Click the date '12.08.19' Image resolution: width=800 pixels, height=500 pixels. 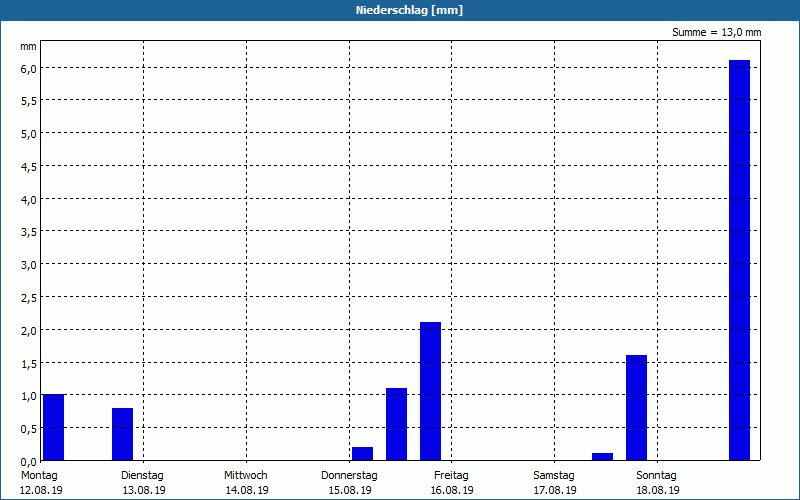[x=41, y=491]
